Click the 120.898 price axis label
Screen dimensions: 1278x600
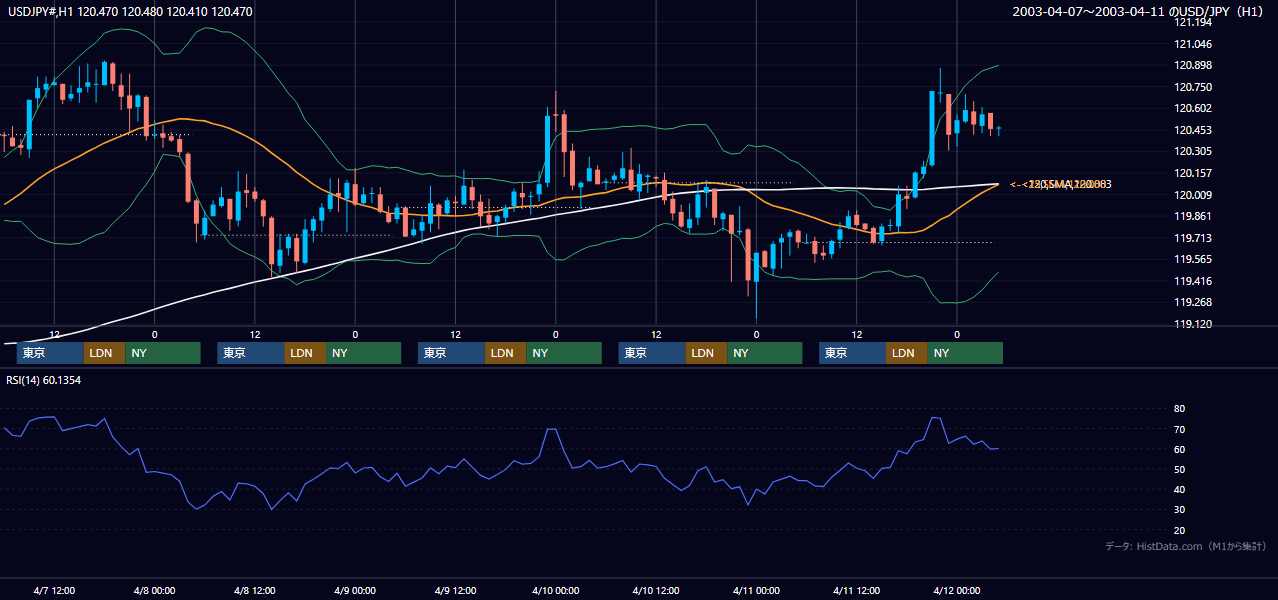click(1193, 65)
